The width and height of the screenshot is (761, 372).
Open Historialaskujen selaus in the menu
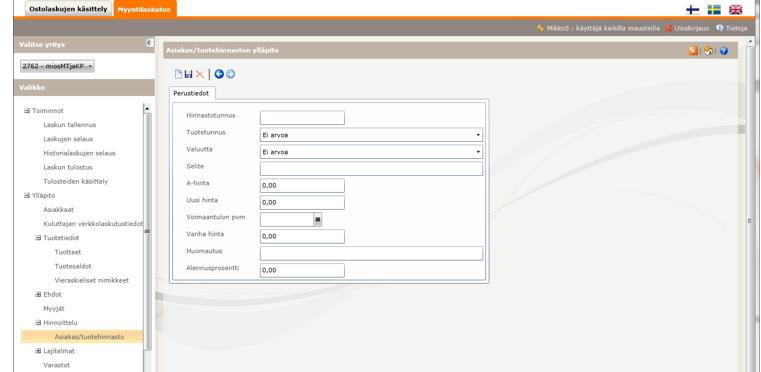80,153
